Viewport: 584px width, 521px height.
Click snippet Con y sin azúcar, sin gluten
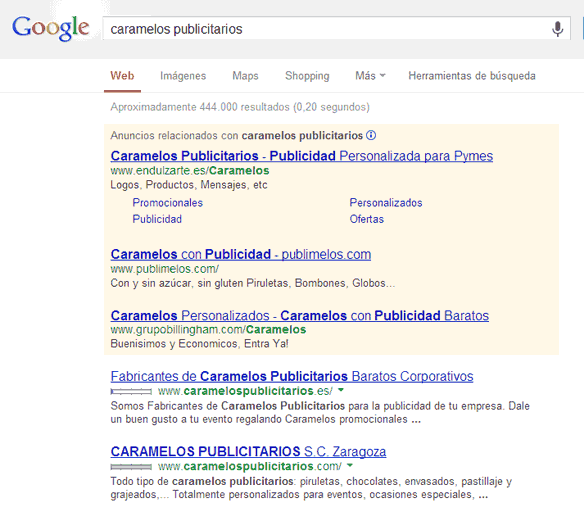pos(253,283)
